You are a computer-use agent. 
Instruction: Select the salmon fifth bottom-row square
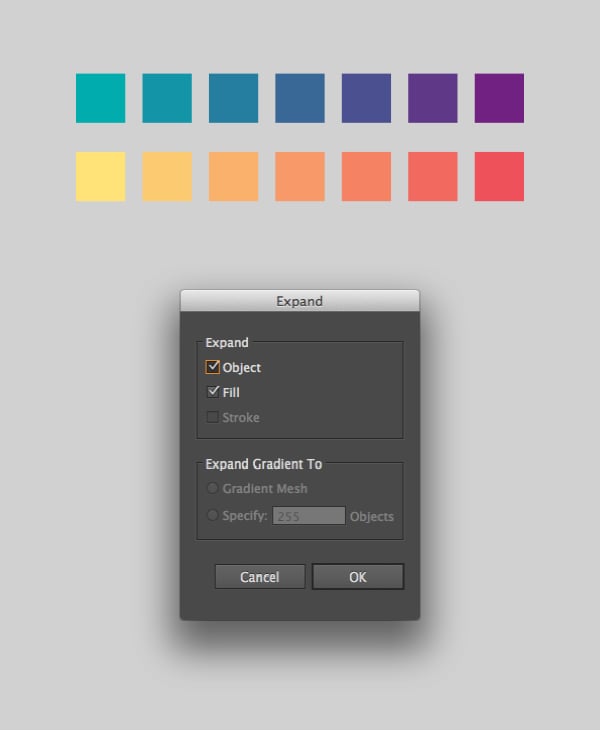coord(366,177)
